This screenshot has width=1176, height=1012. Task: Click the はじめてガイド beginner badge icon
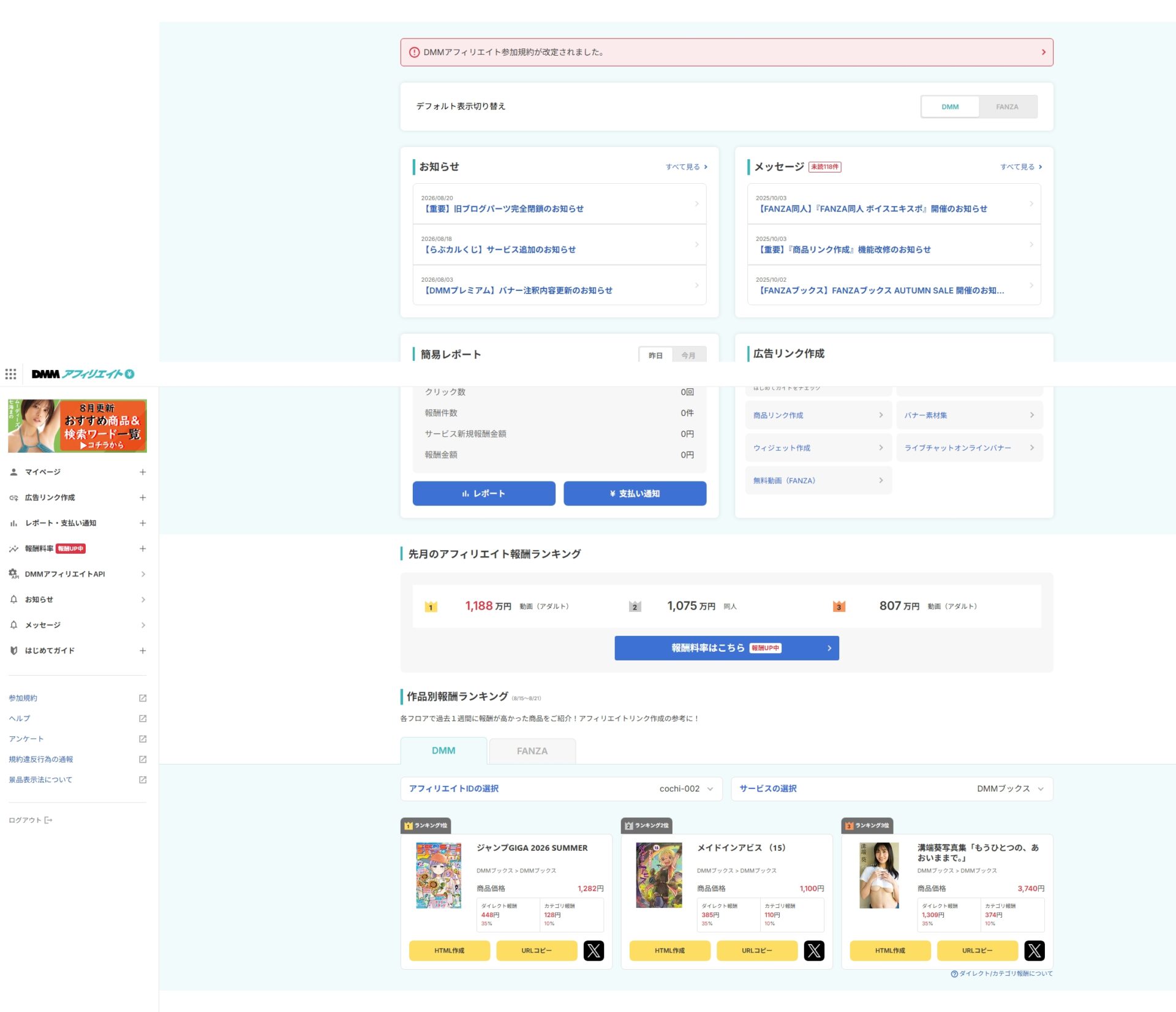click(x=13, y=651)
